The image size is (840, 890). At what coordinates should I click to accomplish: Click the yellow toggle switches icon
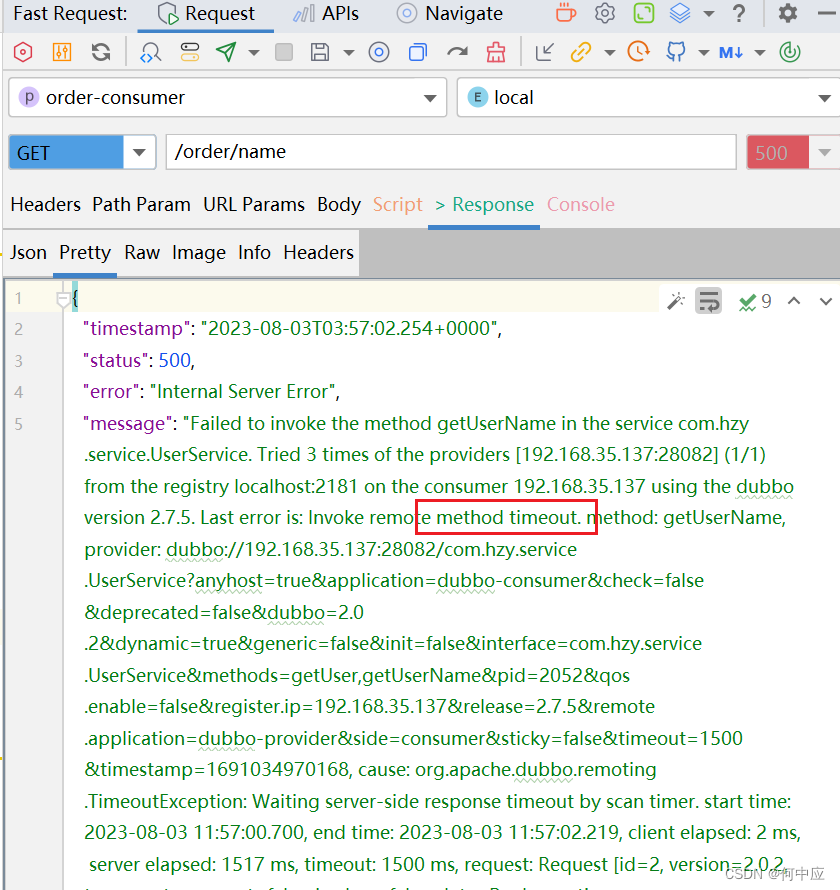point(190,52)
